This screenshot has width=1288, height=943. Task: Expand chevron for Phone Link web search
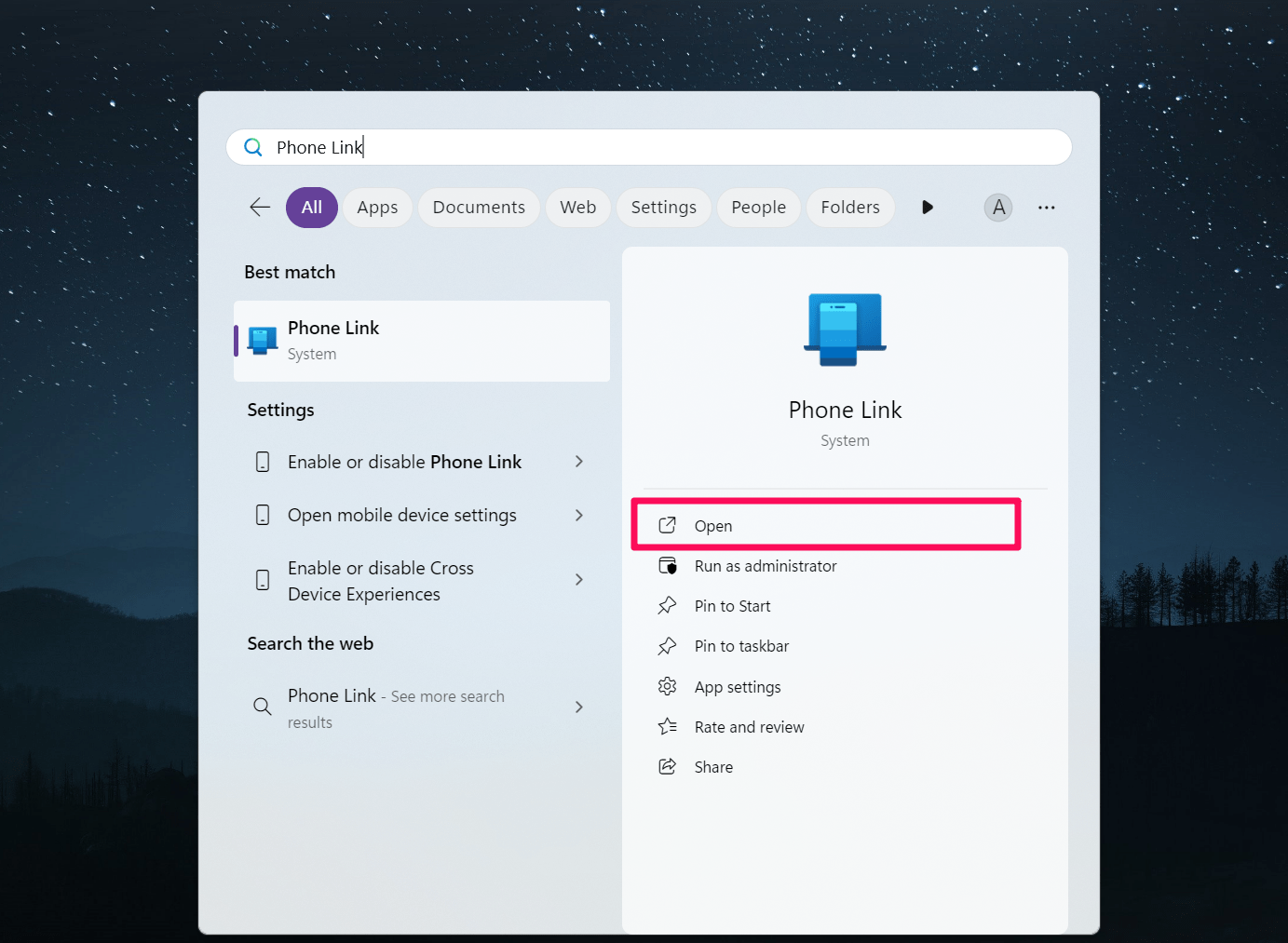[x=579, y=707]
